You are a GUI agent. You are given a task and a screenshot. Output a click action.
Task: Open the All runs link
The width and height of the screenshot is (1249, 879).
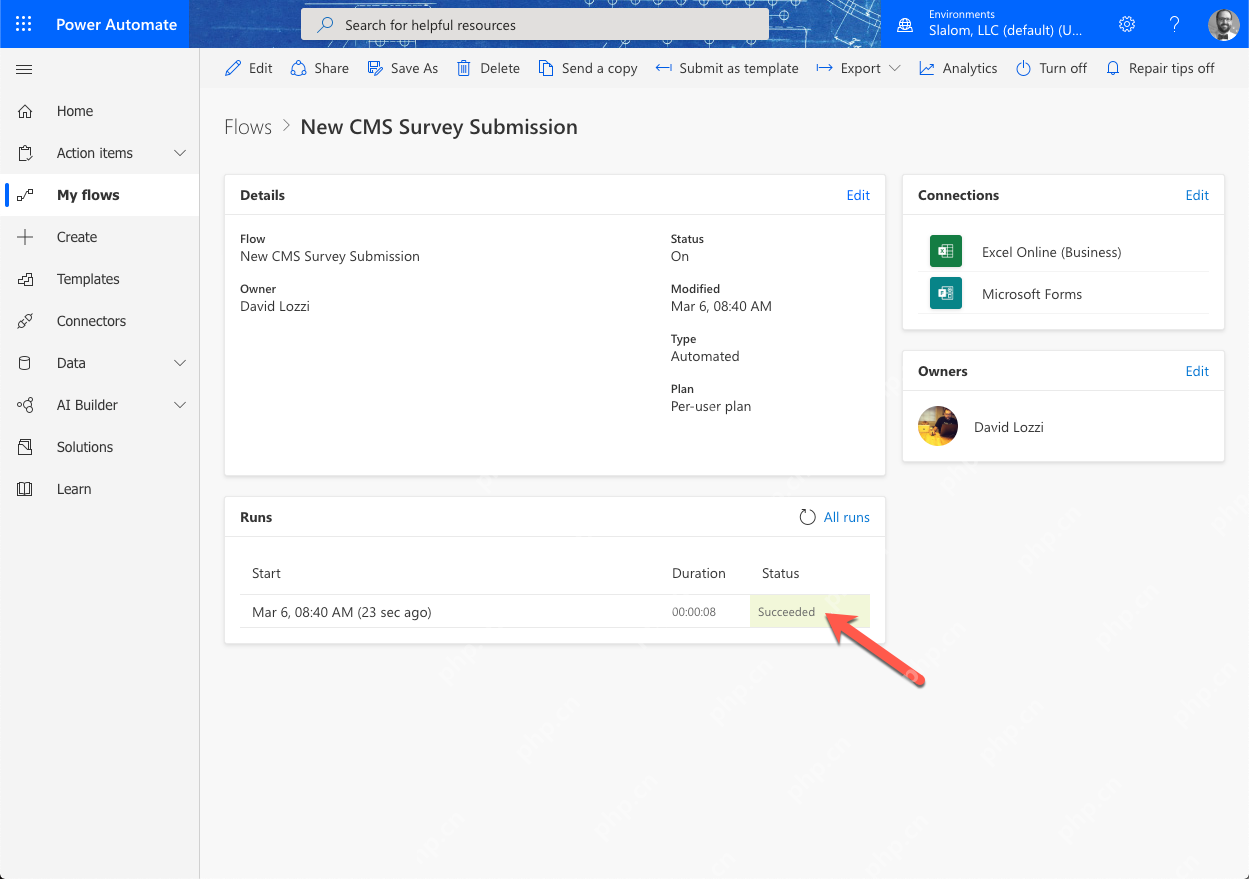coord(846,517)
